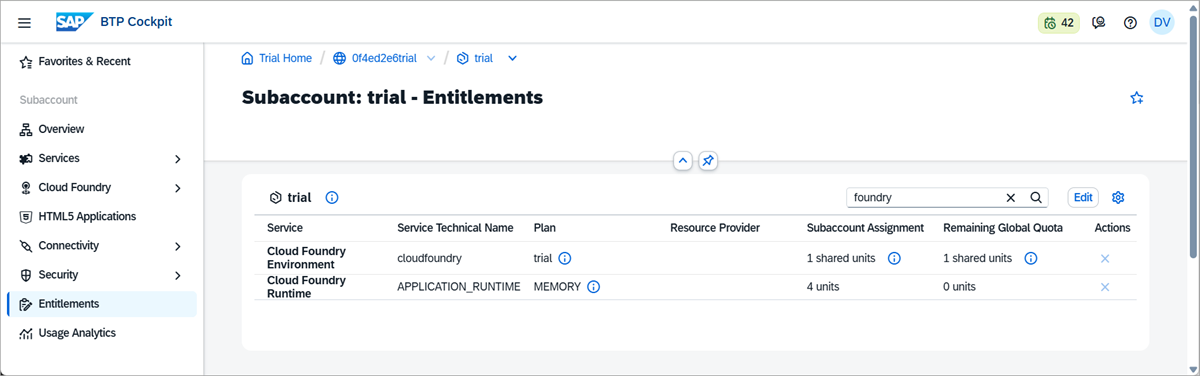Select Cloud Foundry Environment row name
Image resolution: width=1200 pixels, height=376 pixels.
[x=306, y=258]
